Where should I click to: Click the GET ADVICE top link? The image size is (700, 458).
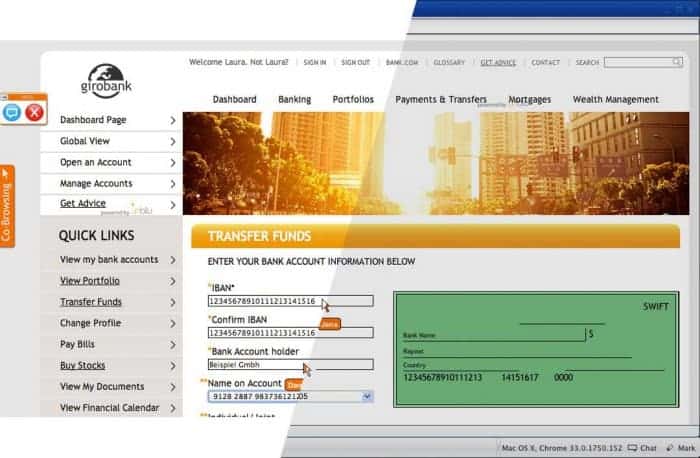point(498,62)
